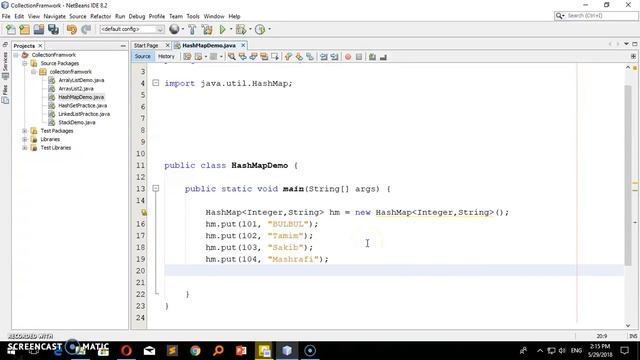Open the Navigate menu
This screenshot has width=640, height=360.
coord(55,16)
